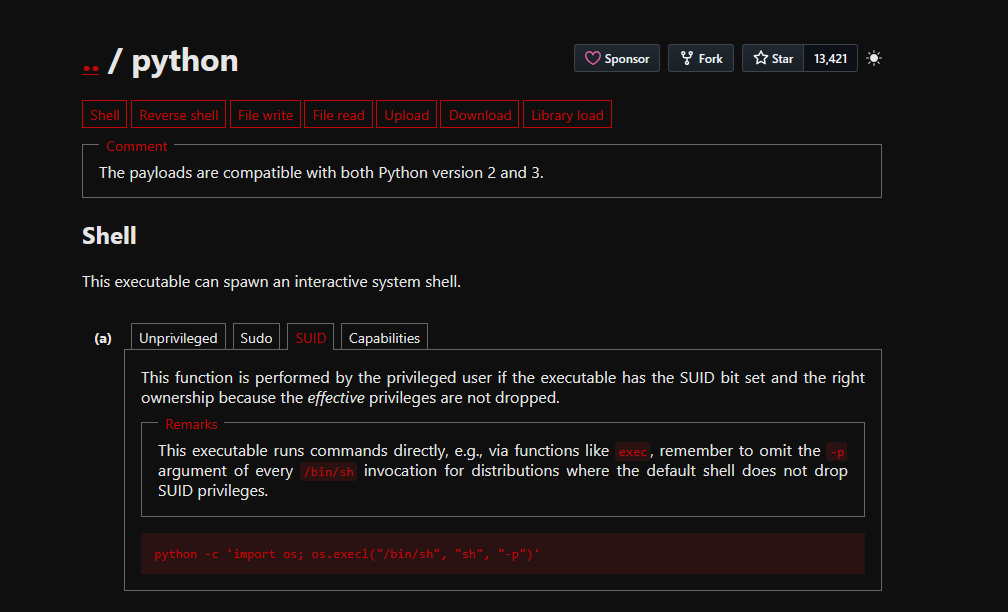Jump to the Library load function tag
1008x612 pixels.
click(567, 114)
